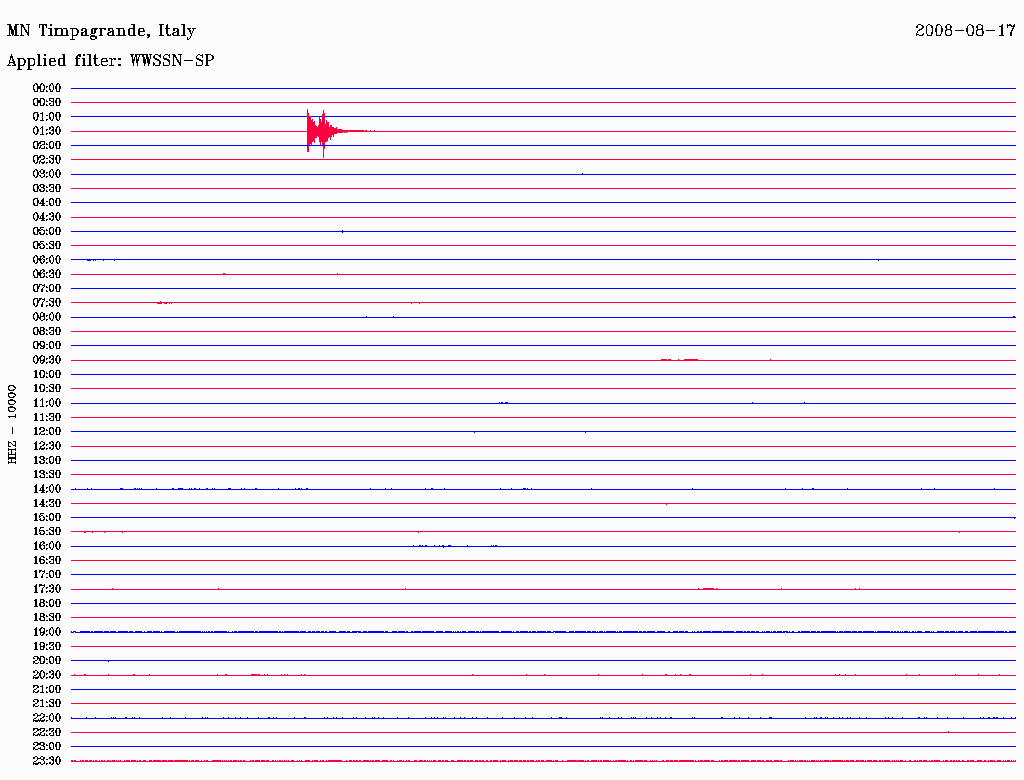Click the '20:30' time label
Image resolution: width=1024 pixels, height=780 pixels.
(47, 675)
